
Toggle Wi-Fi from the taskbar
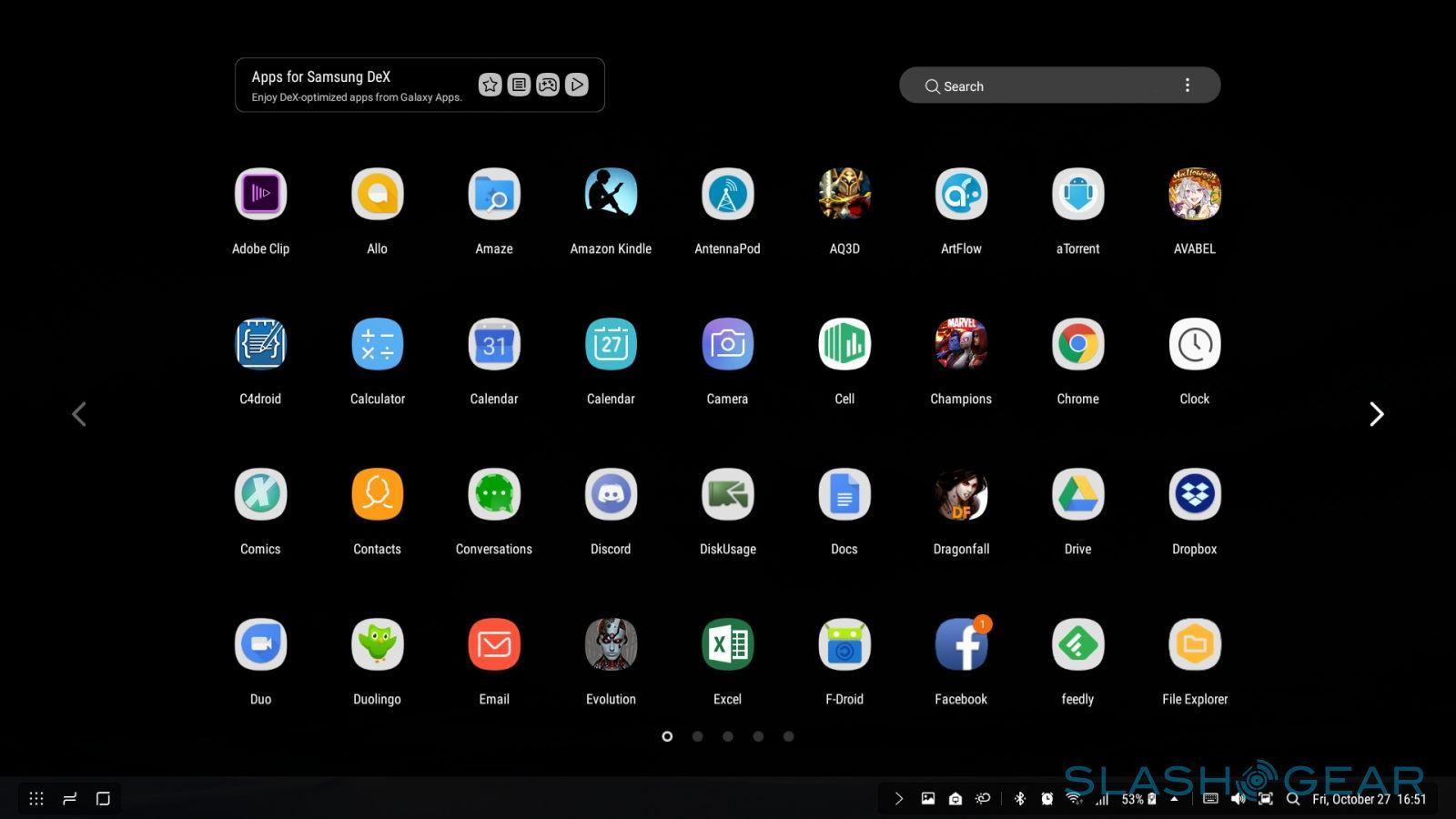tap(1075, 799)
